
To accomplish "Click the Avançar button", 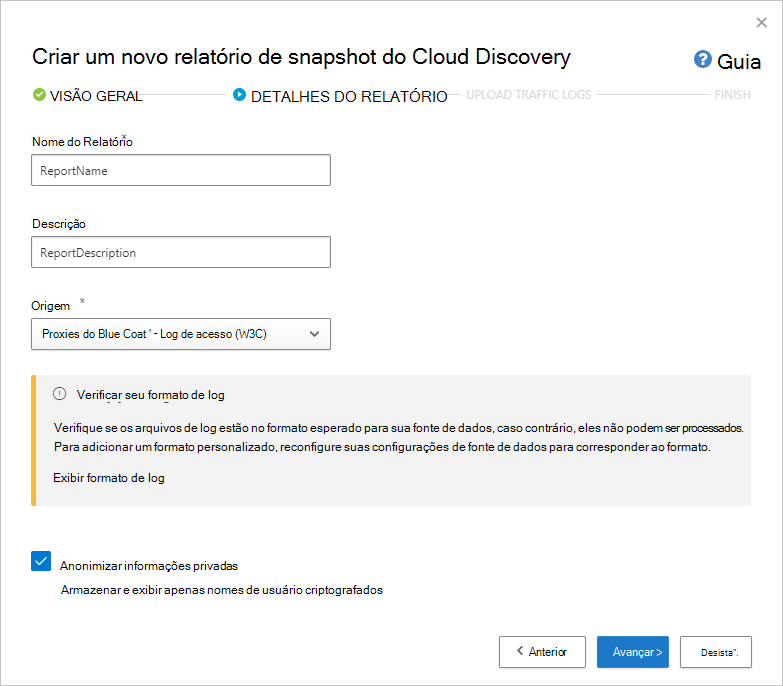I will (x=633, y=652).
